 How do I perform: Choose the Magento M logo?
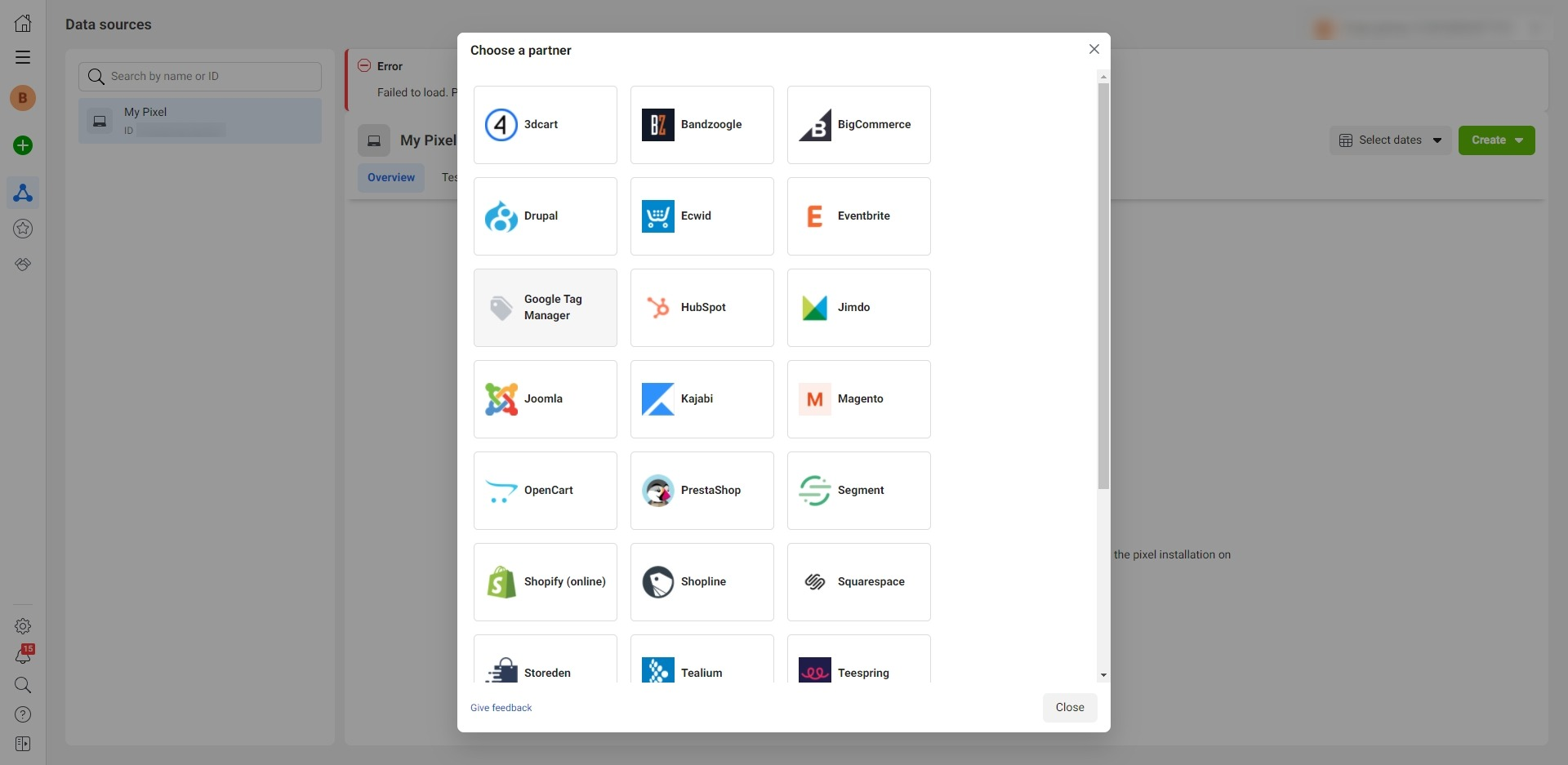(x=814, y=399)
